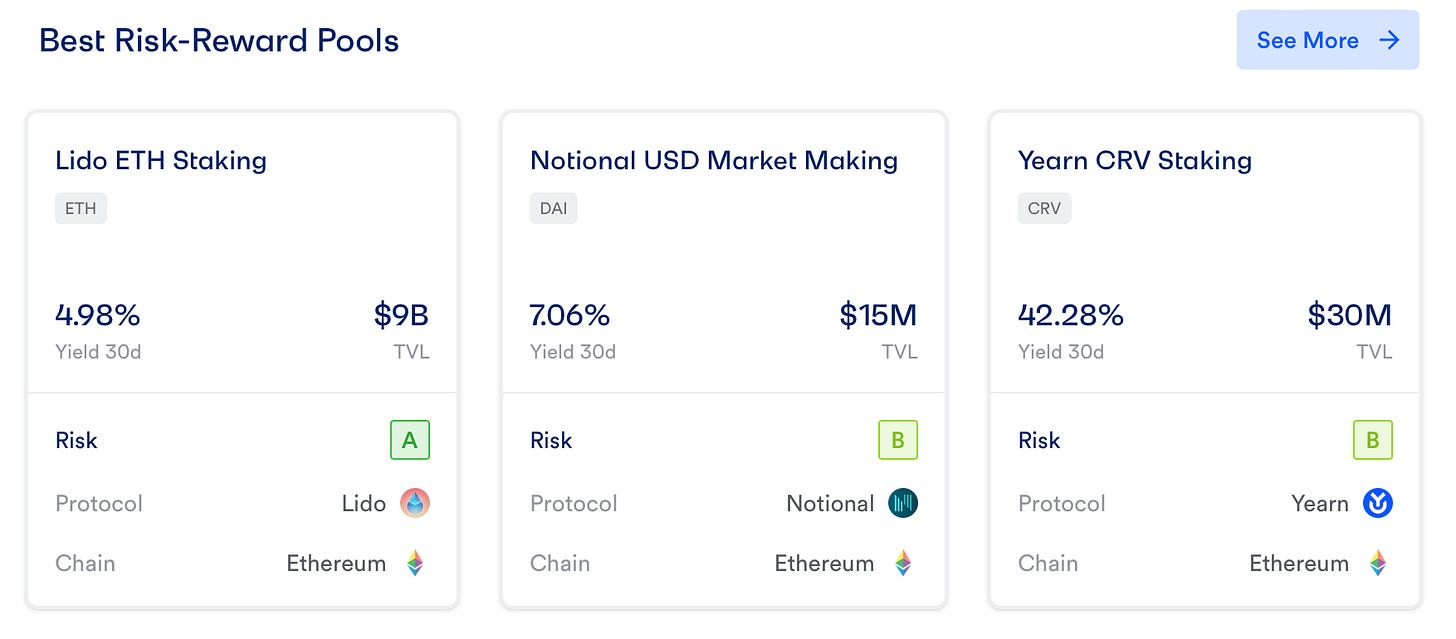Image resolution: width=1456 pixels, height=639 pixels.
Task: Click the arrow in See More button
Action: [1389, 40]
